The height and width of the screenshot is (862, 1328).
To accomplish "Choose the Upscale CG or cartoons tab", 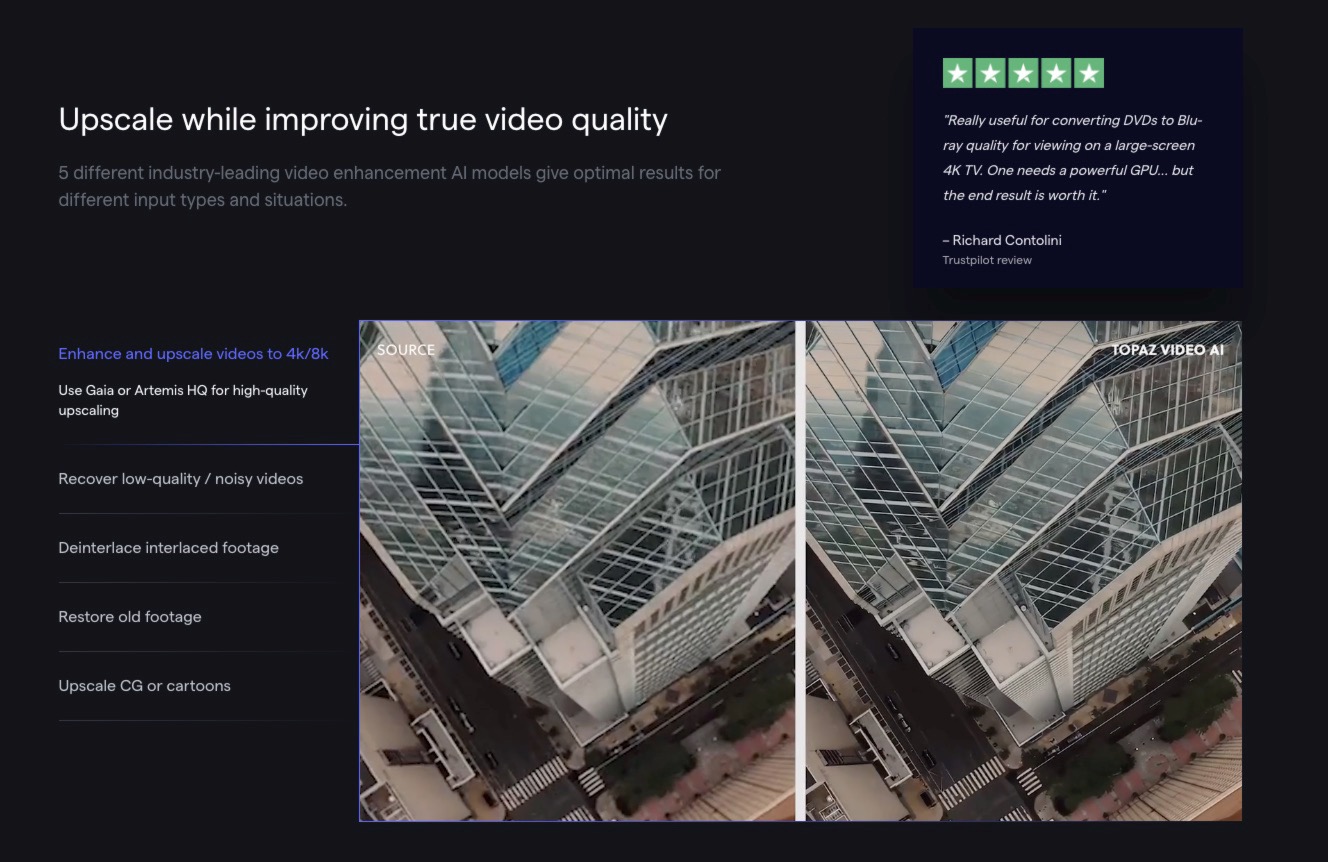I will (144, 686).
